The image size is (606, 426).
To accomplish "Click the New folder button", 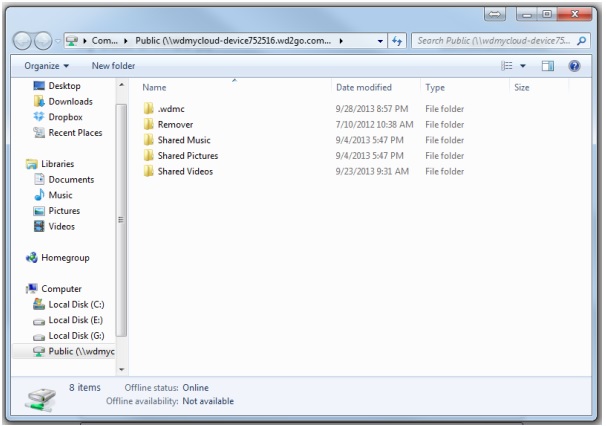I will (113, 66).
